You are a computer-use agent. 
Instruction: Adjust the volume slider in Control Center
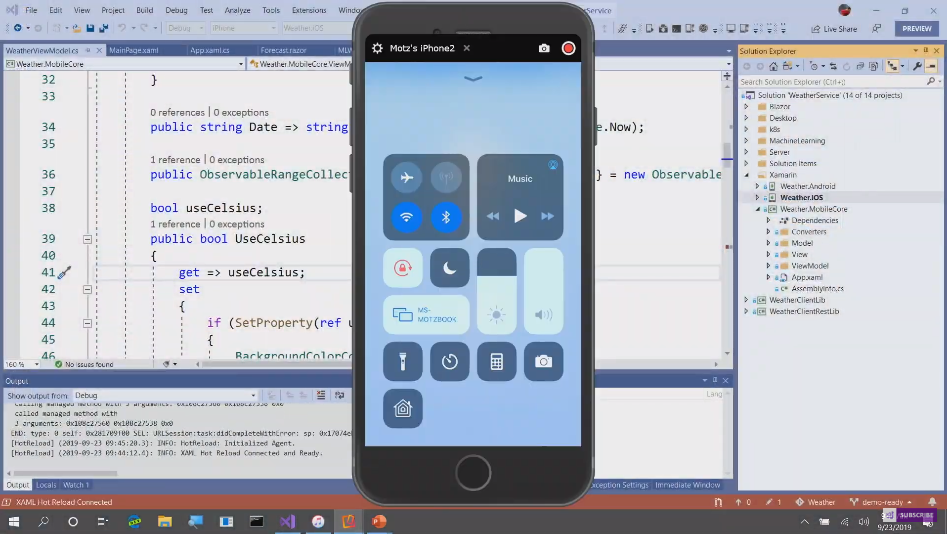coord(544,291)
